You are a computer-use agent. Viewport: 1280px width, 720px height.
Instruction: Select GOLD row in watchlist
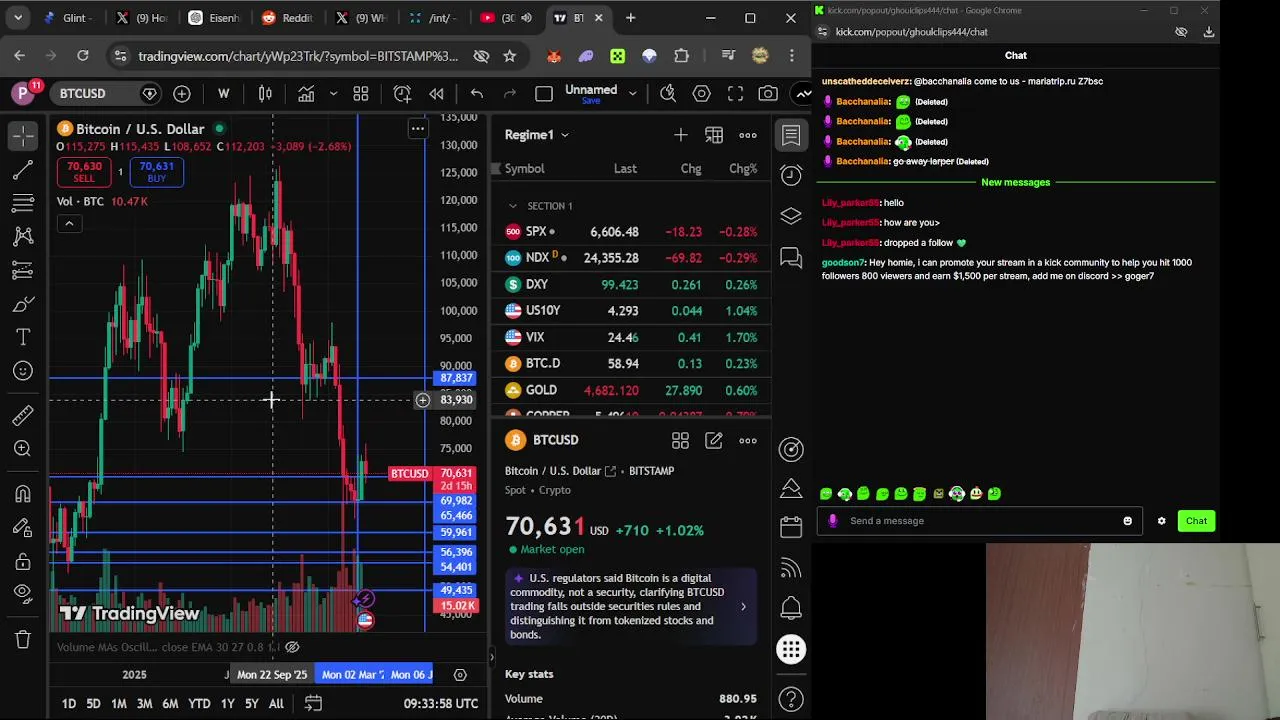click(632, 390)
